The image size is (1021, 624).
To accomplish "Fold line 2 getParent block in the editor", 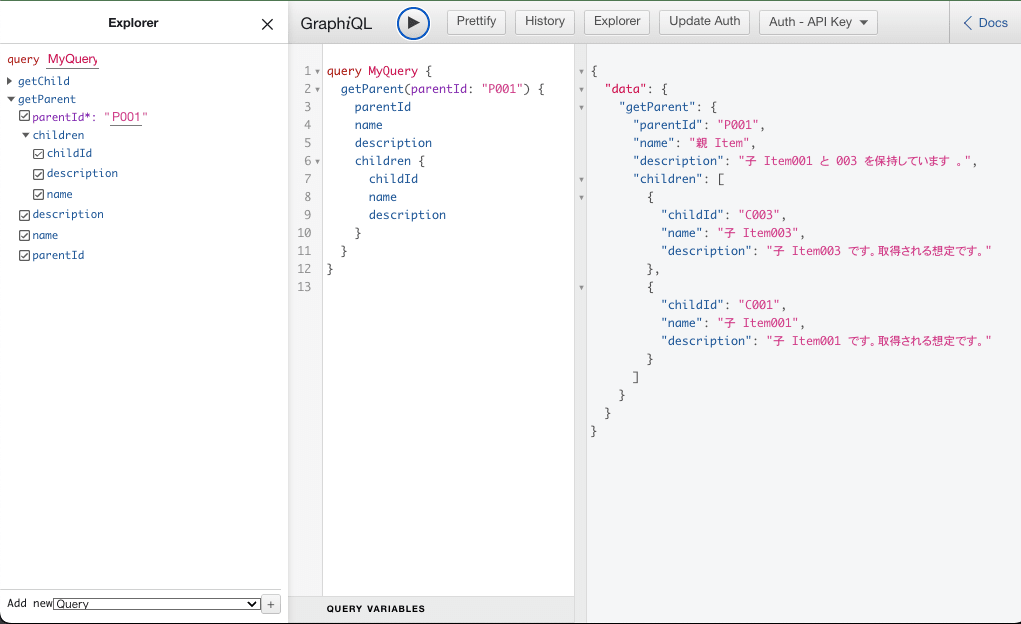I will [318, 90].
